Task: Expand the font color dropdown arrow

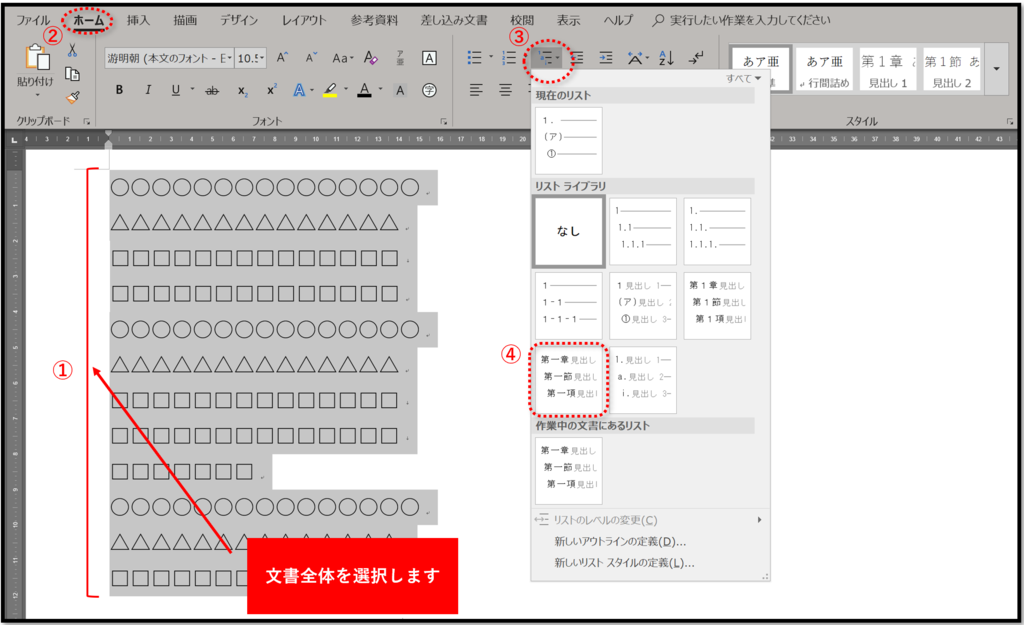Action: 379,88
